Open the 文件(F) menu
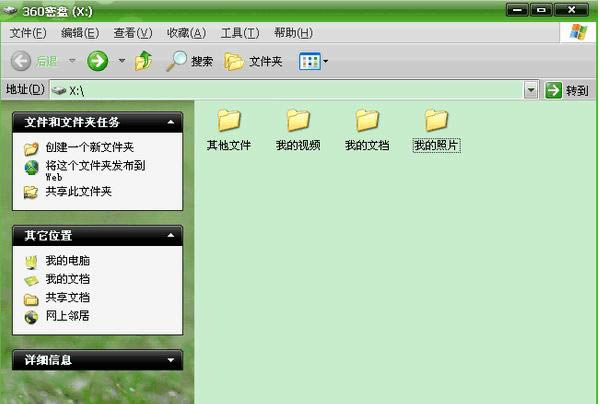The image size is (600, 404). point(28,33)
